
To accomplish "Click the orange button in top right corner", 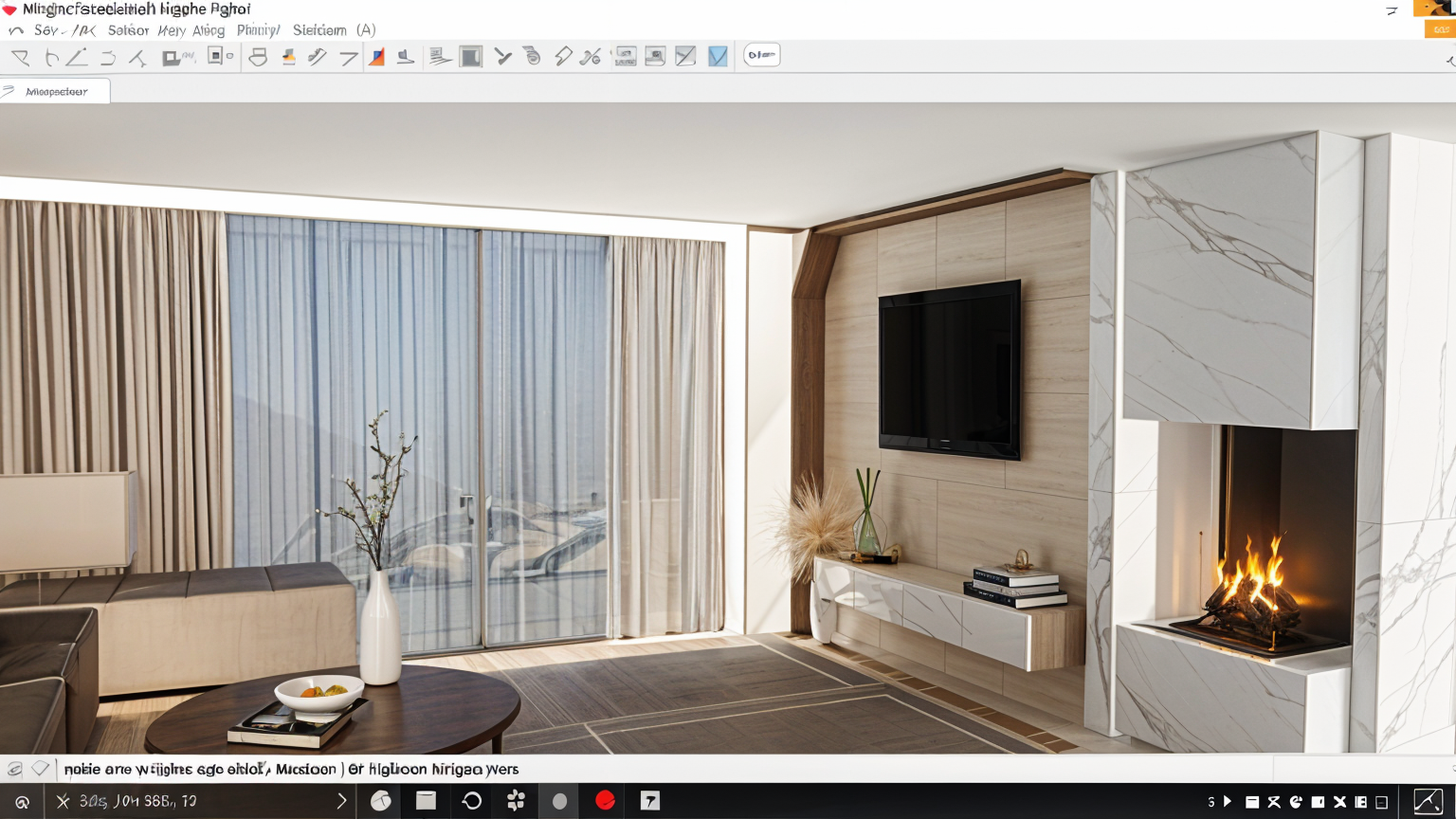I will point(1440,29).
